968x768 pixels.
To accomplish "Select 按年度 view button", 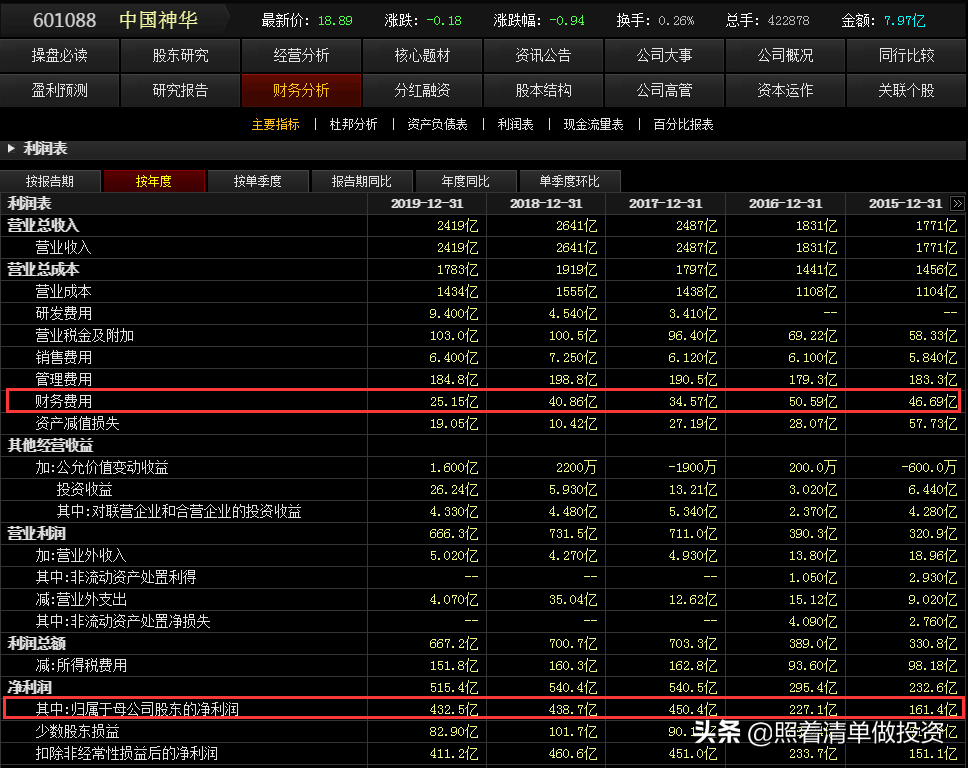I will point(154,181).
